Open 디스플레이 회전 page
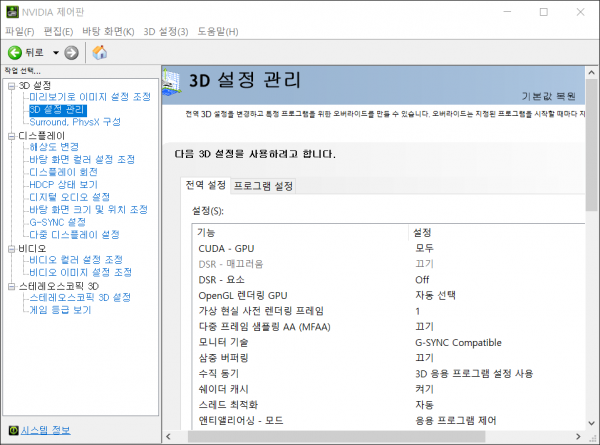Viewport: 600px width, 445px height. [64, 172]
